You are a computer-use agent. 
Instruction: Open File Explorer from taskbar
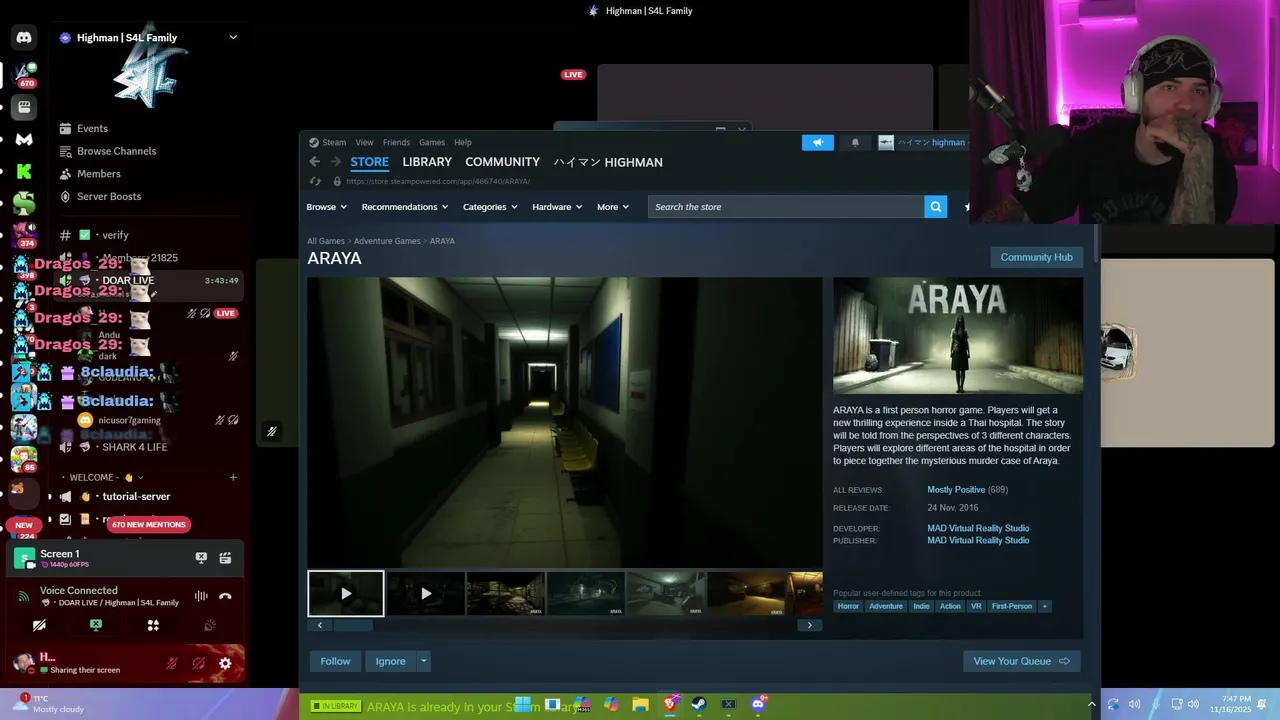point(640,704)
